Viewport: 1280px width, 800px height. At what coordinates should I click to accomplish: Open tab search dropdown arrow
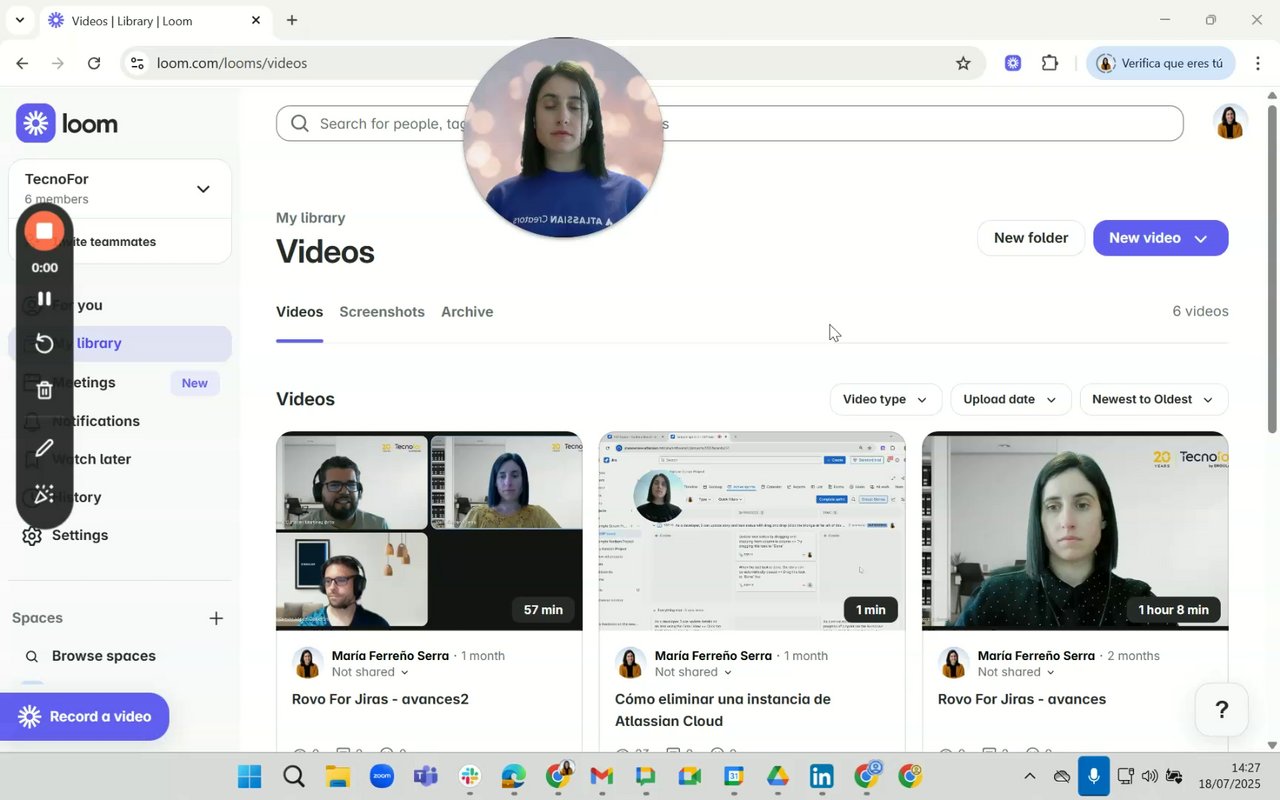click(x=19, y=20)
